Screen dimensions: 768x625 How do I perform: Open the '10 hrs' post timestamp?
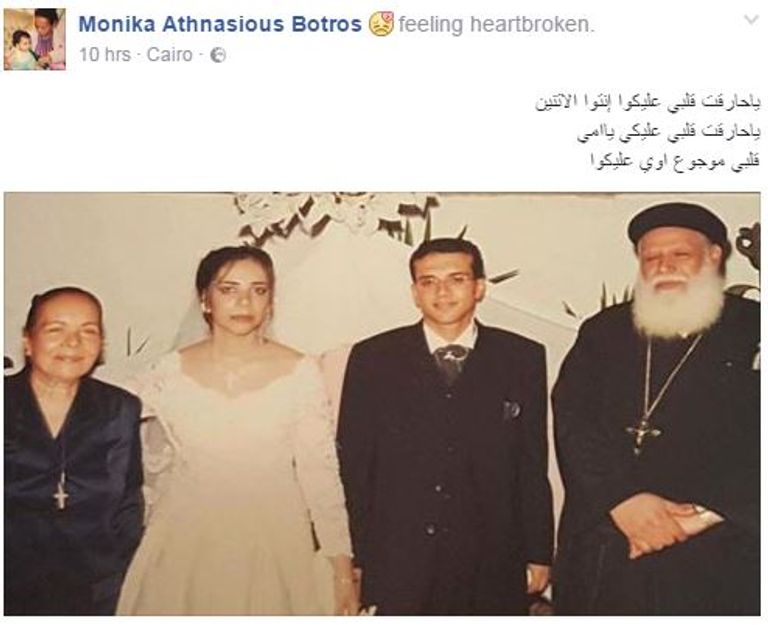coord(105,54)
